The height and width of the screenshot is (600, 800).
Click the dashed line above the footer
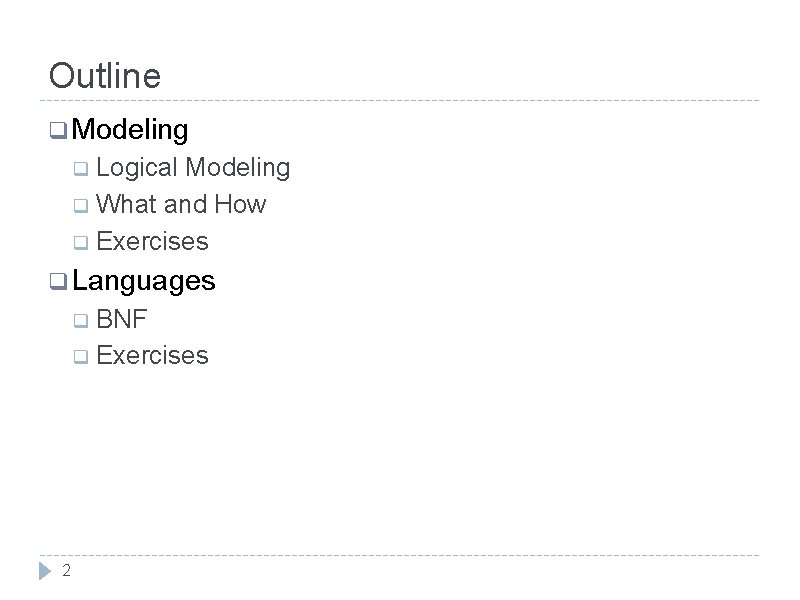coord(400,555)
